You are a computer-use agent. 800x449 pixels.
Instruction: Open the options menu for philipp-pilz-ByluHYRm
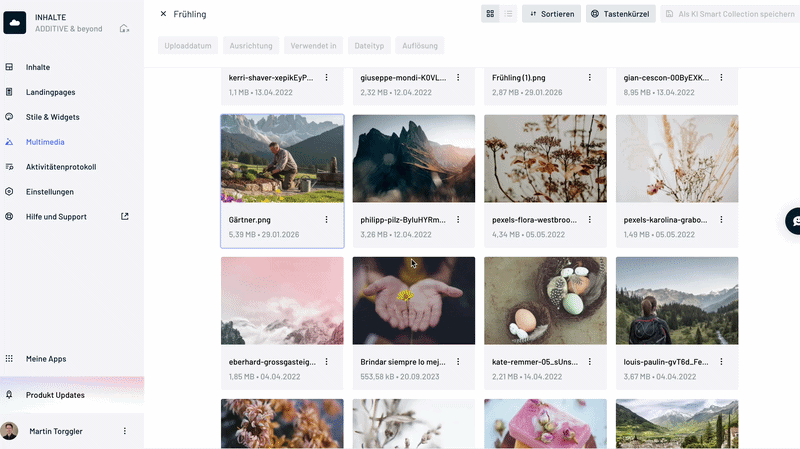458,219
